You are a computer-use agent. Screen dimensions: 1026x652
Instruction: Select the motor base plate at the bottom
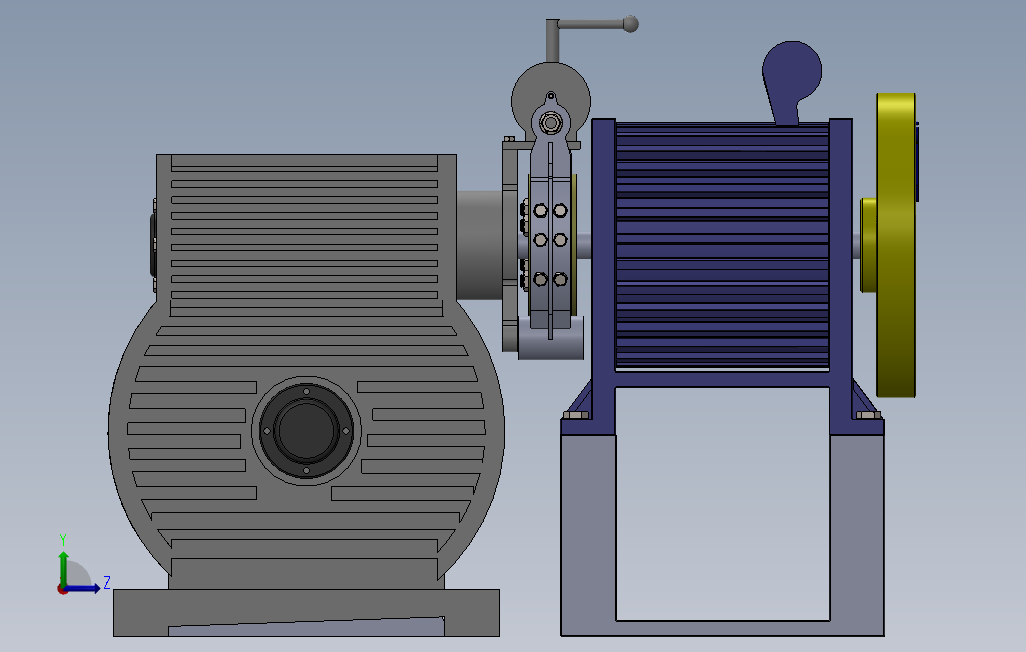click(306, 612)
